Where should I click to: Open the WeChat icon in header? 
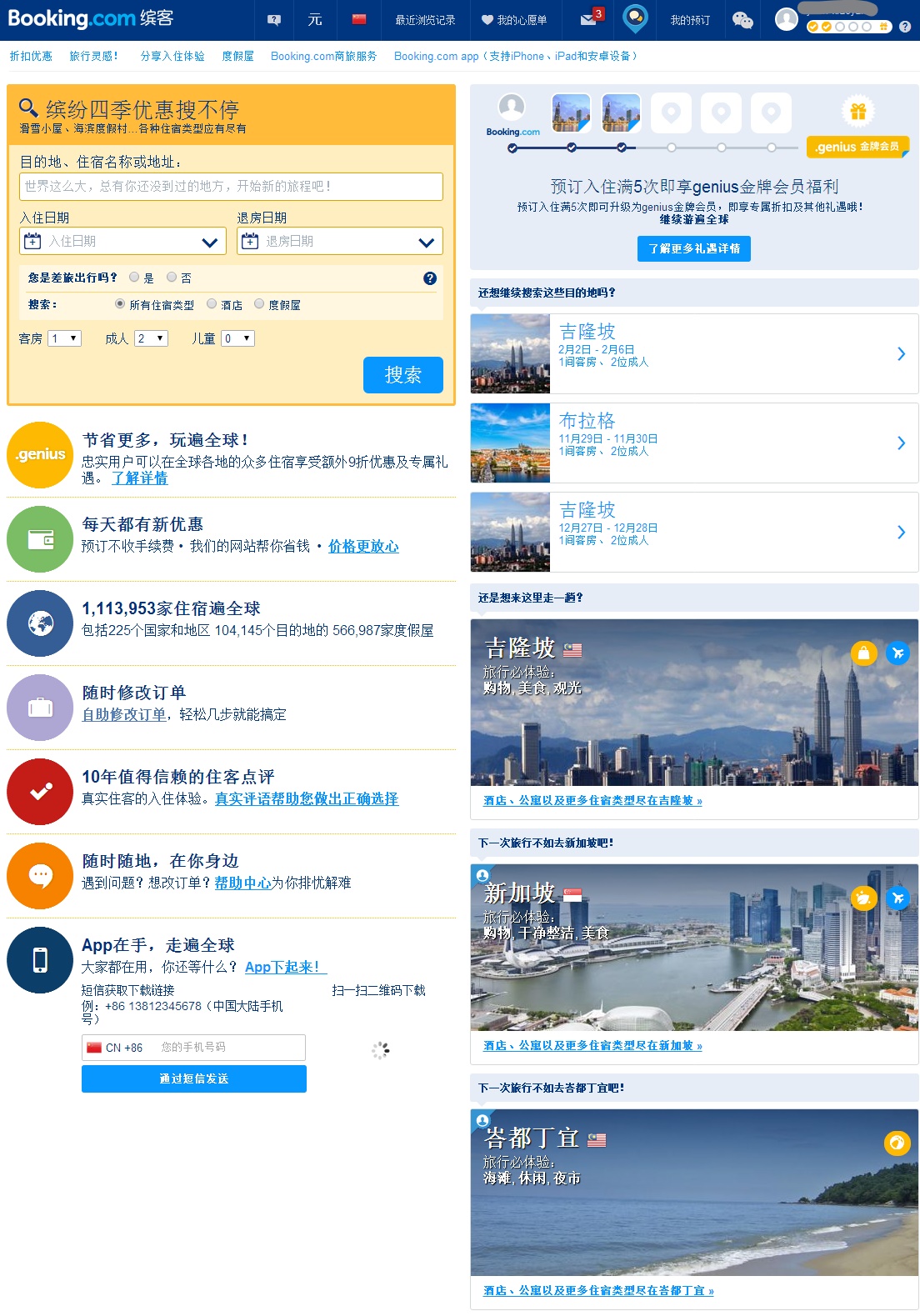pyautogui.click(x=742, y=20)
